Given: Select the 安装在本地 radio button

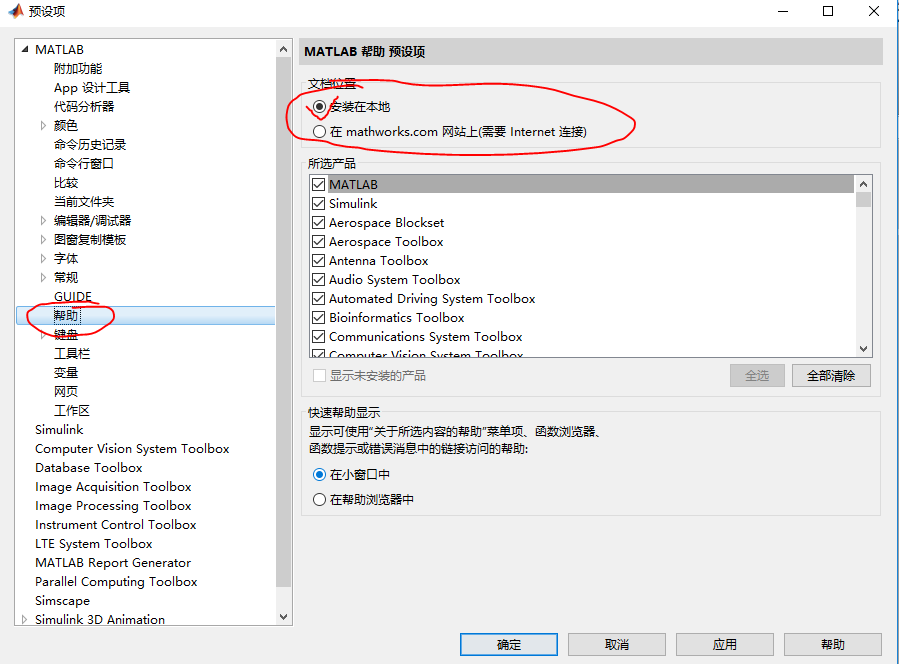Looking at the screenshot, I should [x=319, y=107].
